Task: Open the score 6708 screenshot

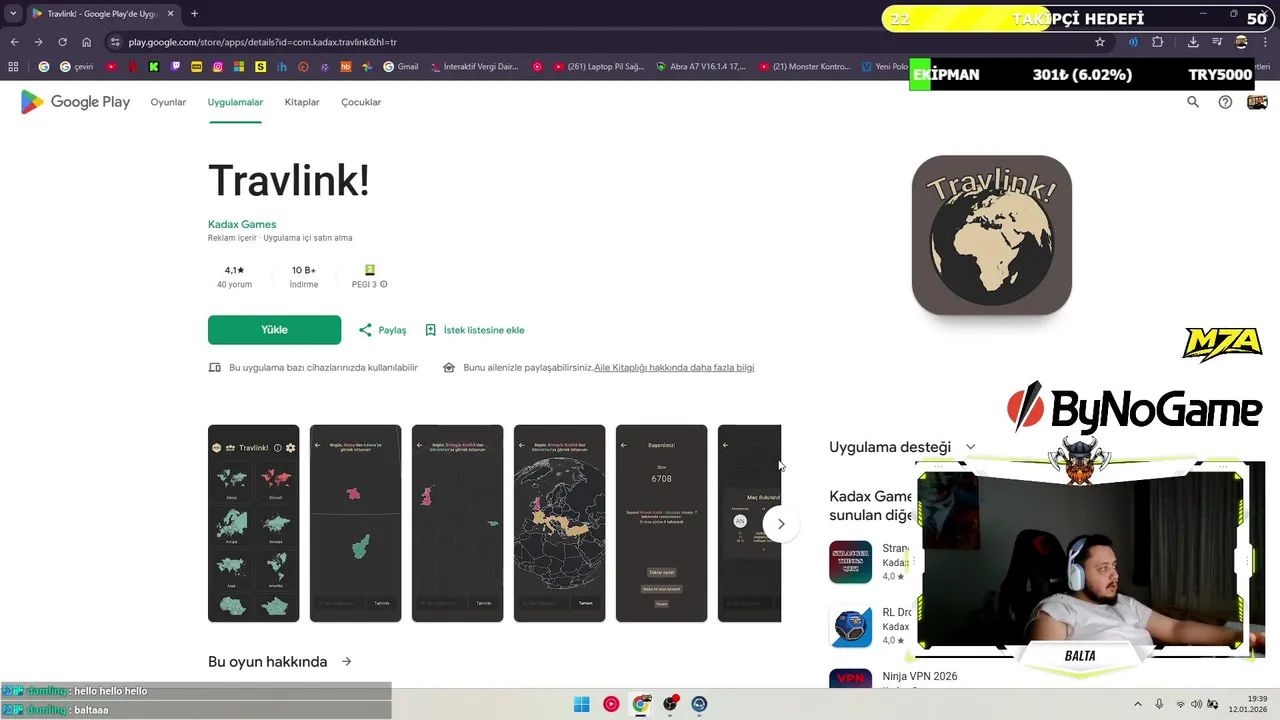Action: point(661,523)
